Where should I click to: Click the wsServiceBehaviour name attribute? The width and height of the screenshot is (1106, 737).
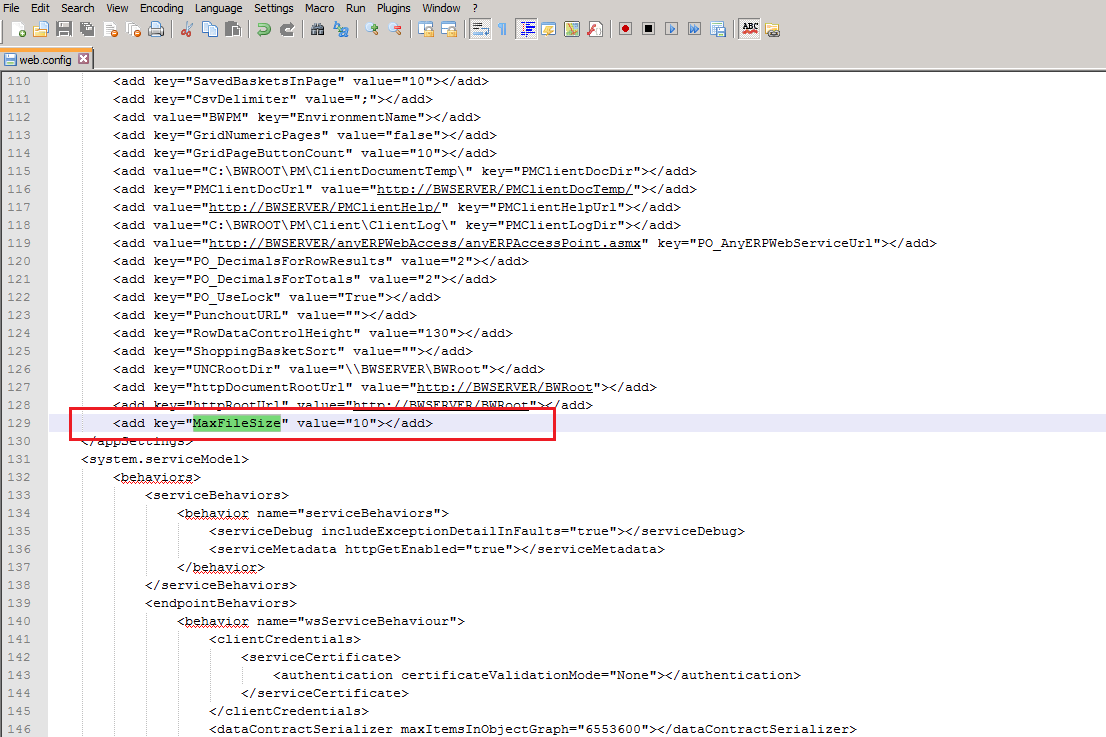click(357, 621)
